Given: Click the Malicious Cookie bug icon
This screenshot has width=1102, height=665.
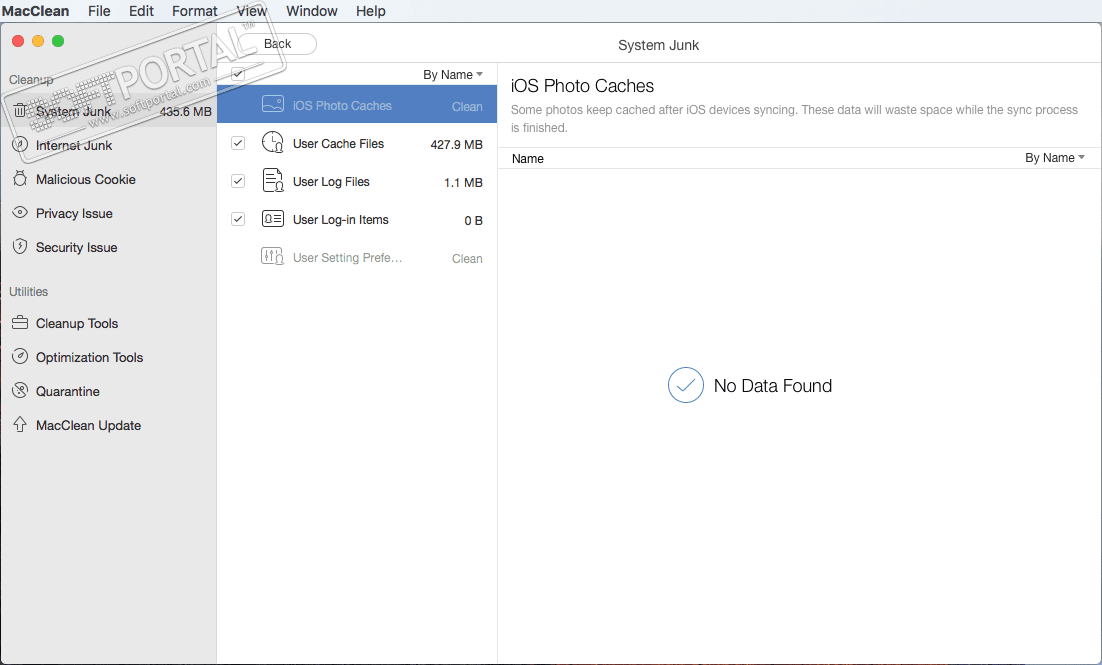Looking at the screenshot, I should pos(20,179).
